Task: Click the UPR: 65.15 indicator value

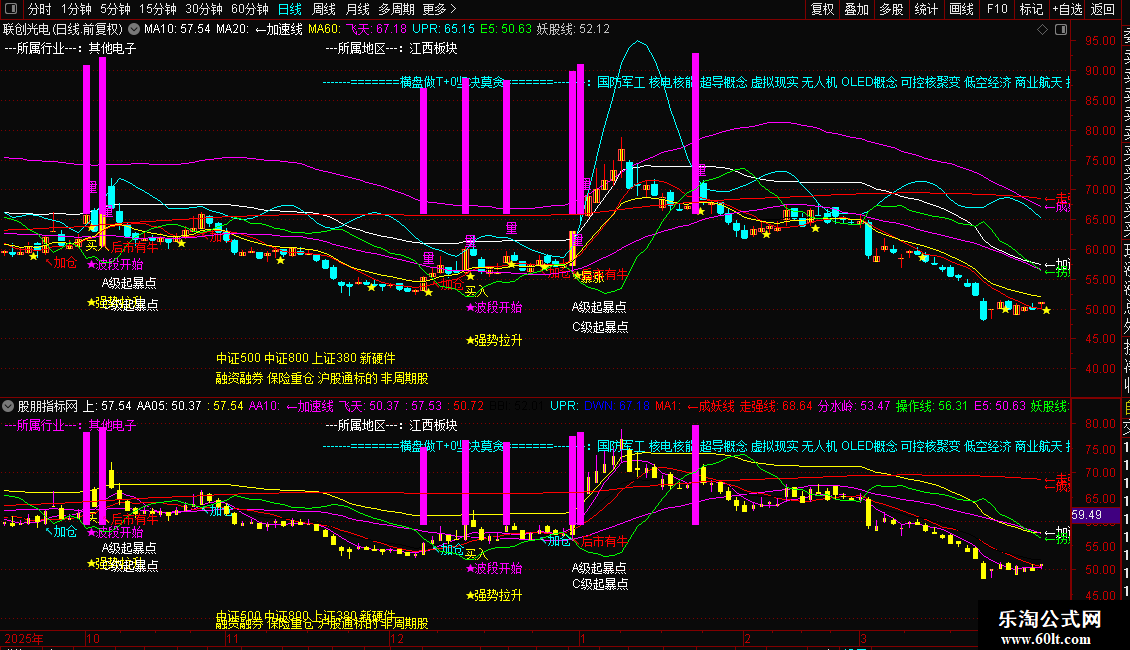Action: click(x=443, y=30)
